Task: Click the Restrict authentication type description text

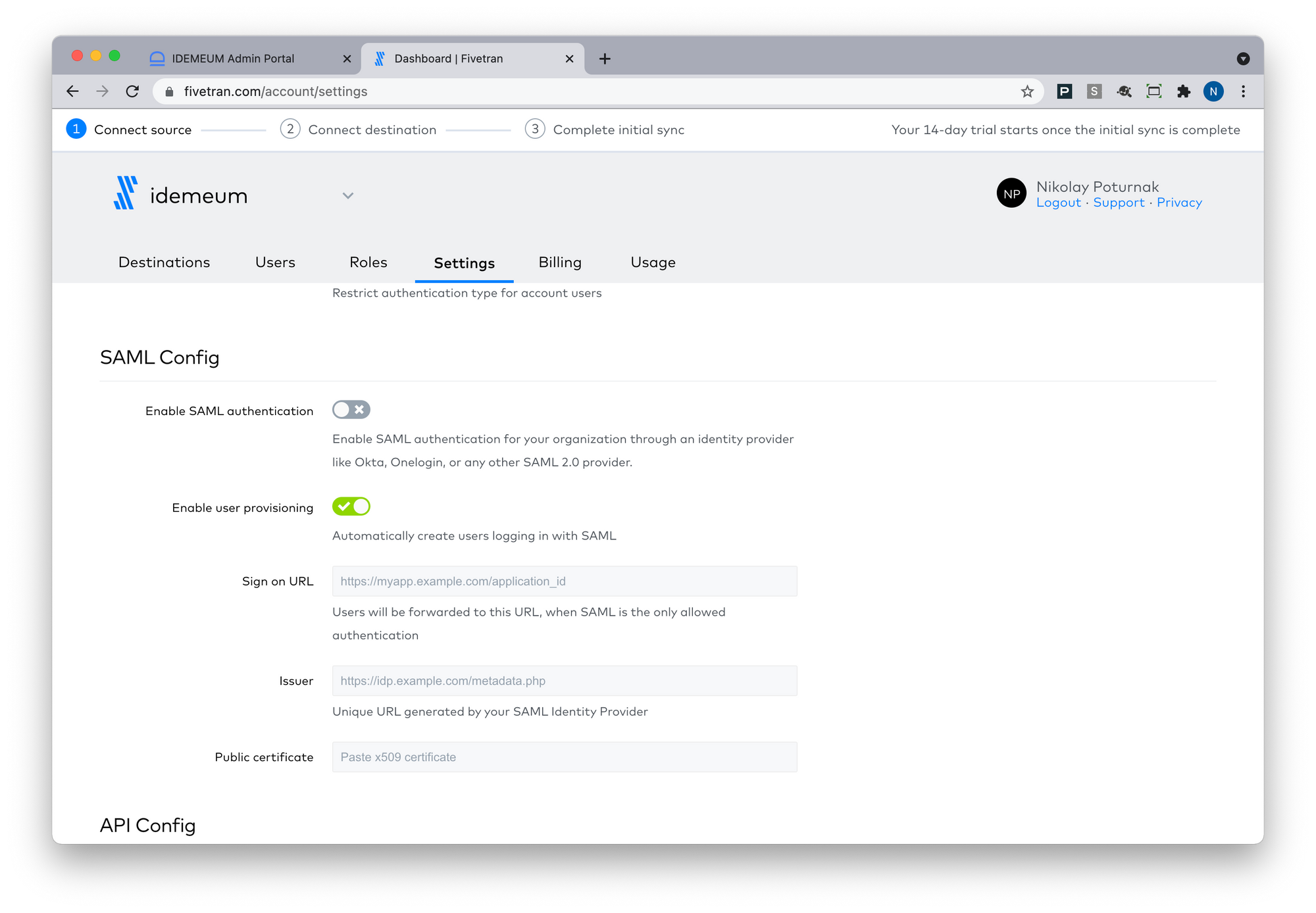Action: 467,293
